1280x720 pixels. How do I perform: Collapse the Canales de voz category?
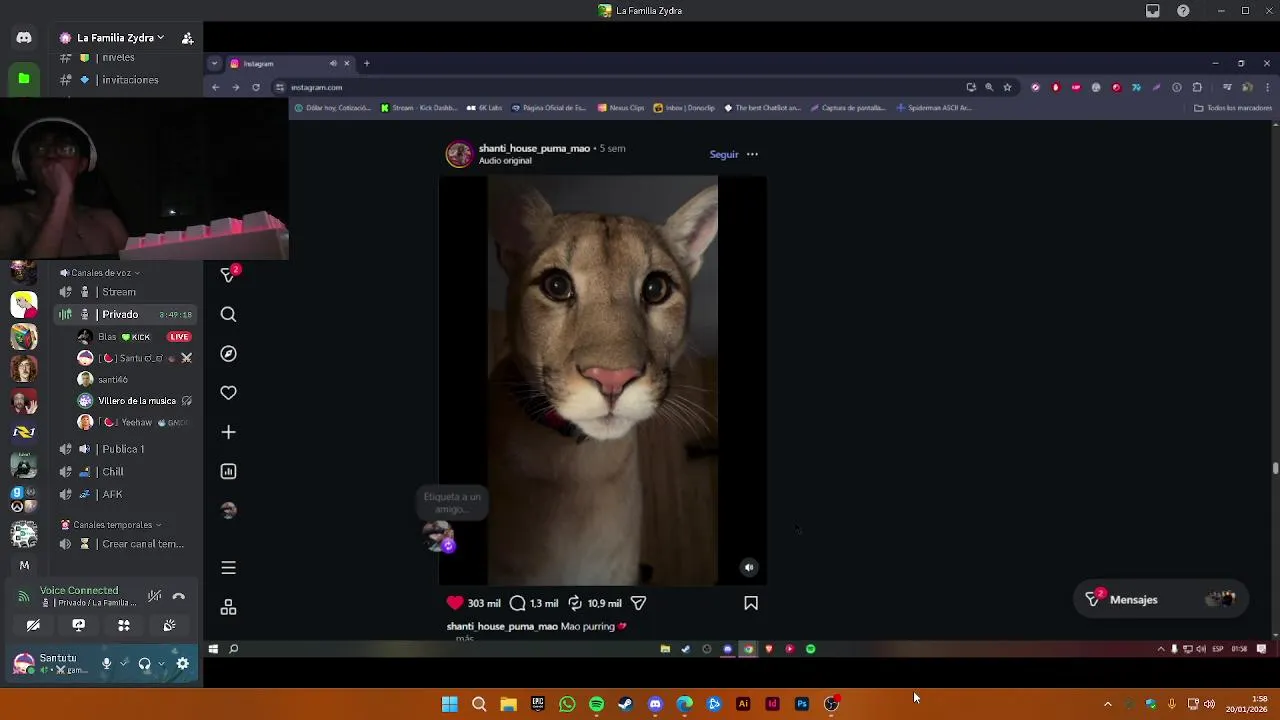click(99, 272)
